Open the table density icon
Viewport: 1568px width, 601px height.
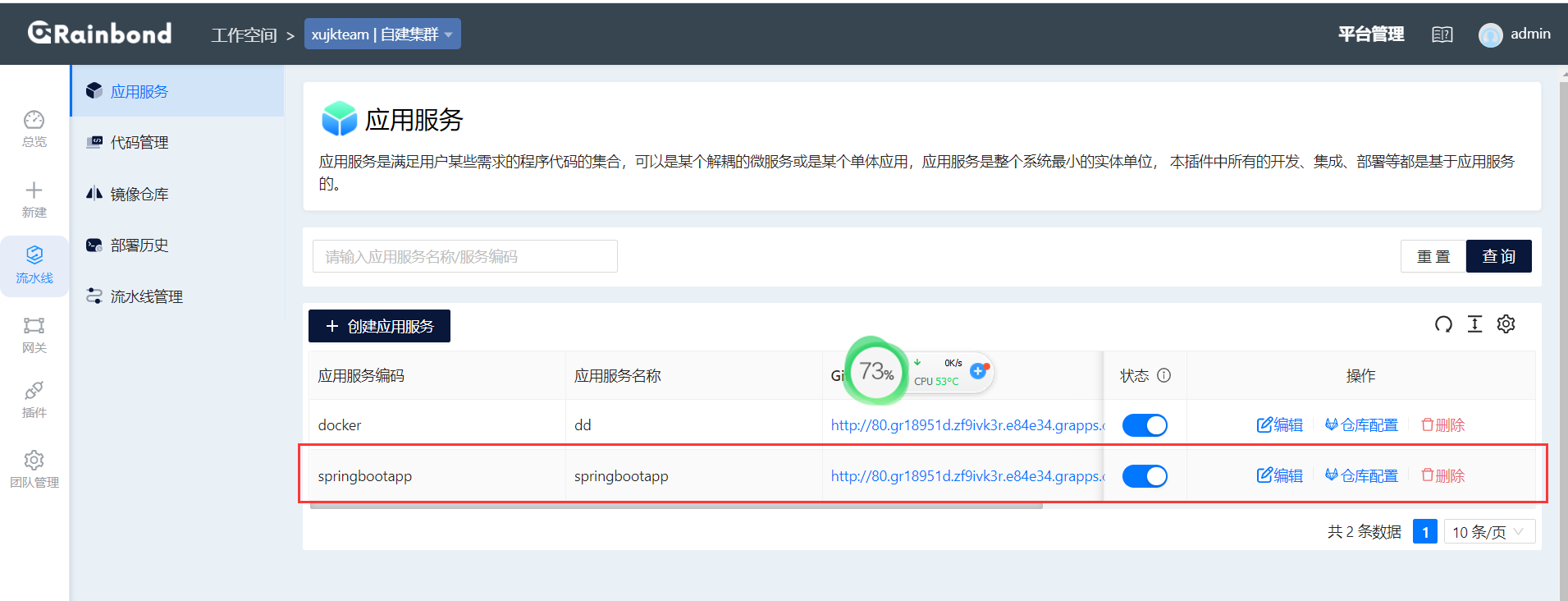coord(1474,324)
